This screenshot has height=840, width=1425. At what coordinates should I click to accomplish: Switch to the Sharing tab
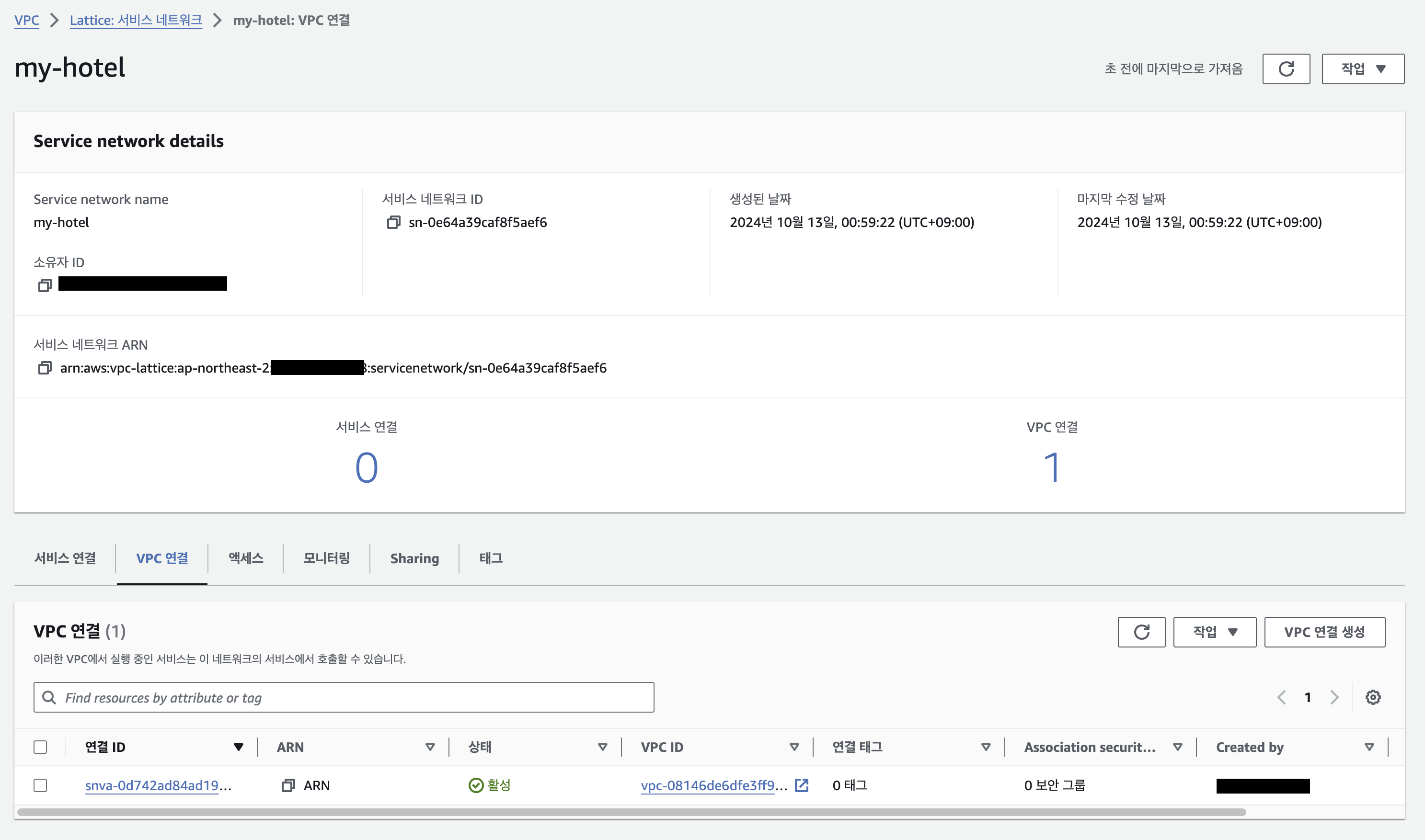click(x=414, y=559)
